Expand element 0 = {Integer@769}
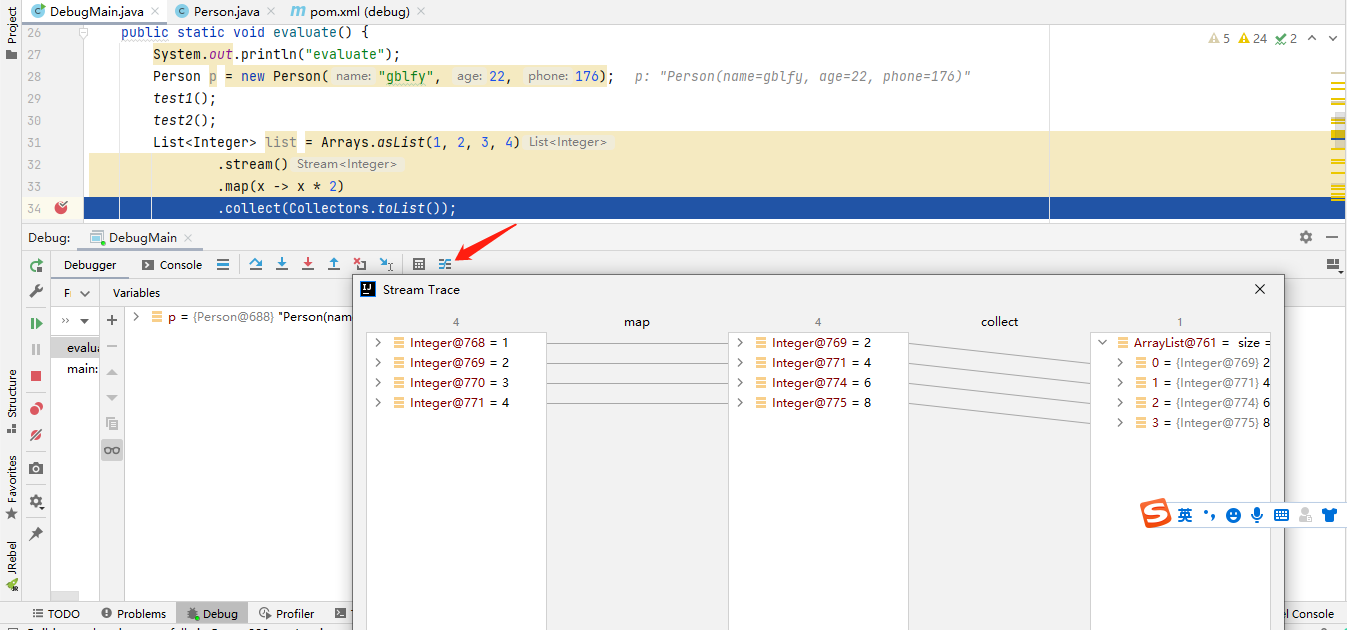Image resolution: width=1347 pixels, height=630 pixels. point(1121,363)
